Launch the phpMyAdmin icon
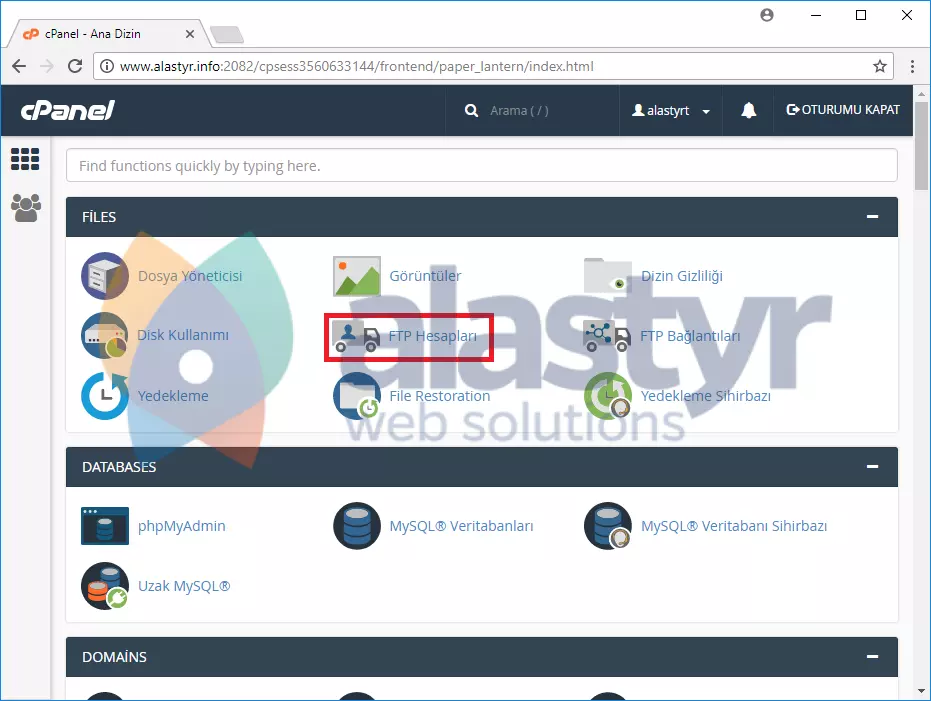Viewport: 931px width, 701px height. 105,526
